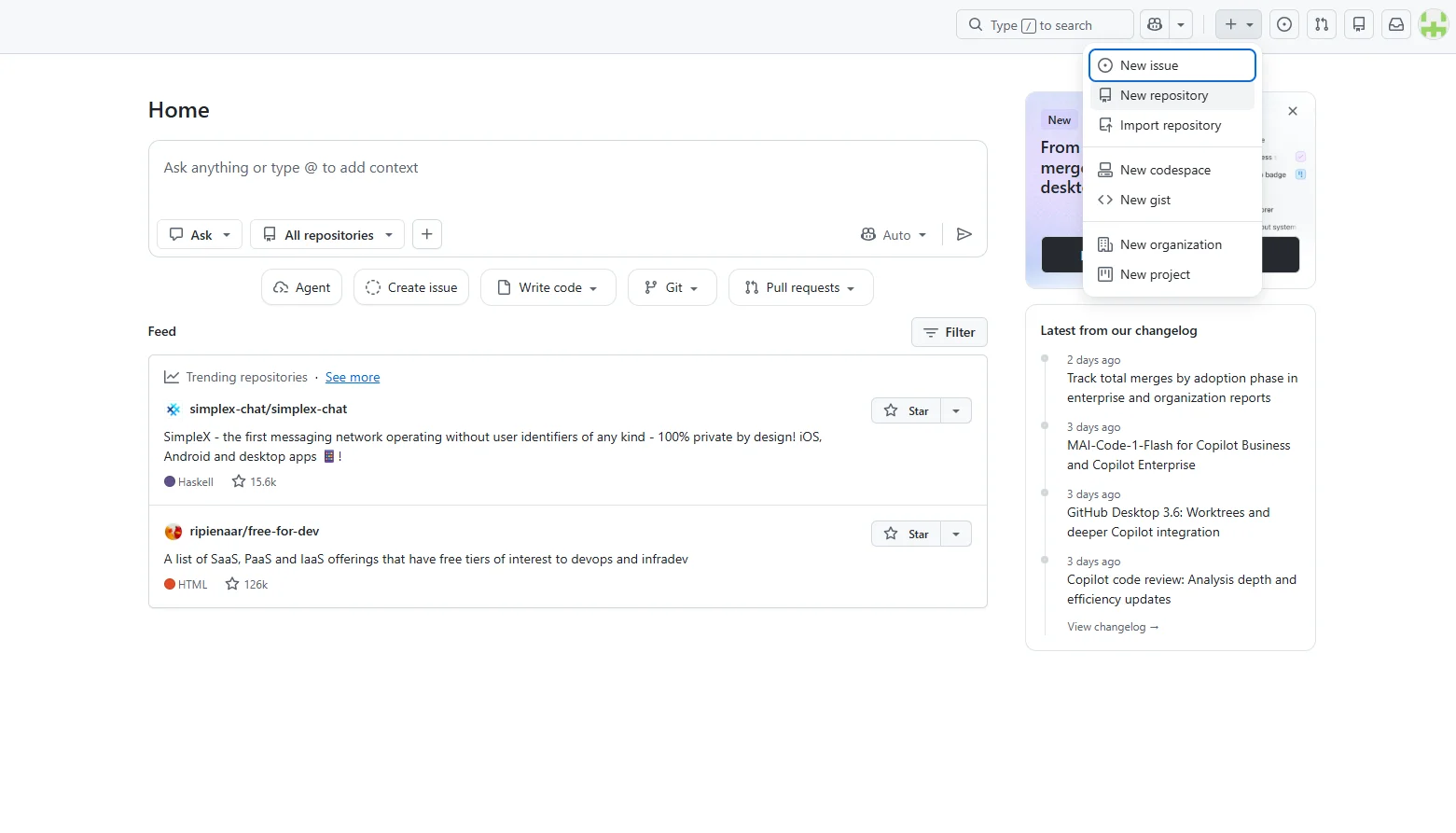This screenshot has height=833, width=1456.
Task: Click the simplex-chat repository avatar icon
Action: click(173, 410)
